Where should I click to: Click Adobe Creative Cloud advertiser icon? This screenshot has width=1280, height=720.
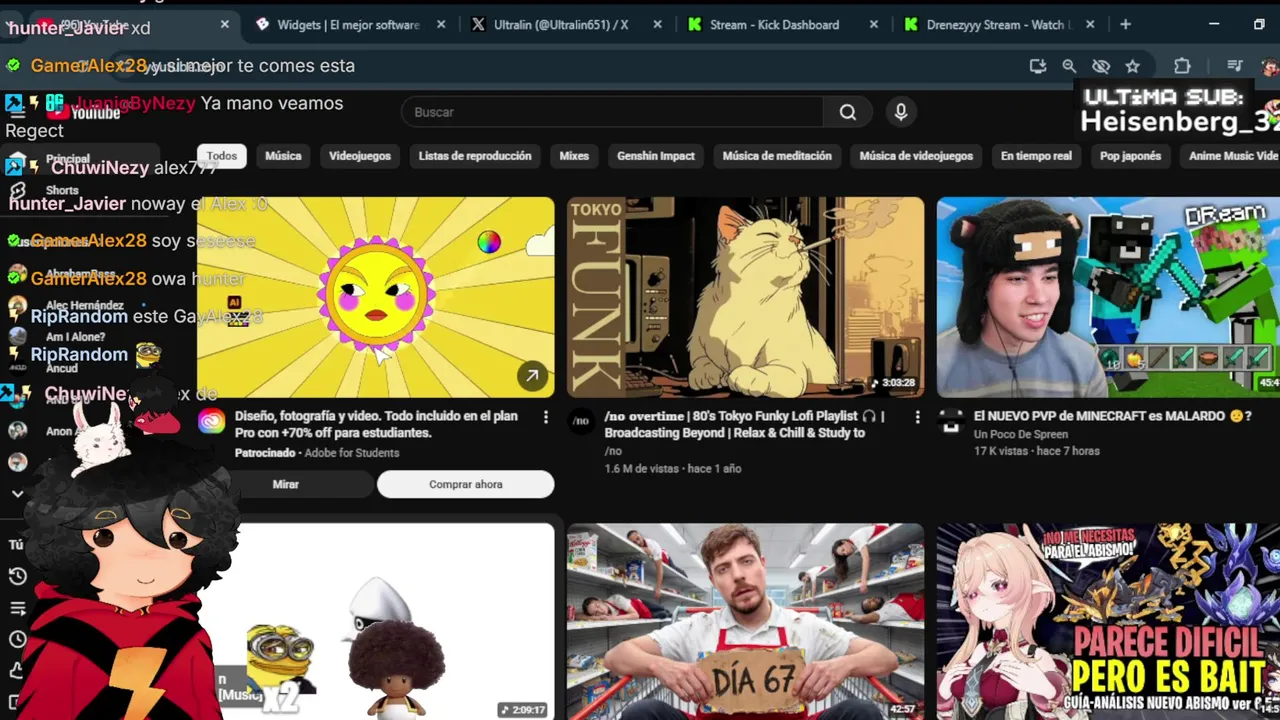tap(211, 422)
